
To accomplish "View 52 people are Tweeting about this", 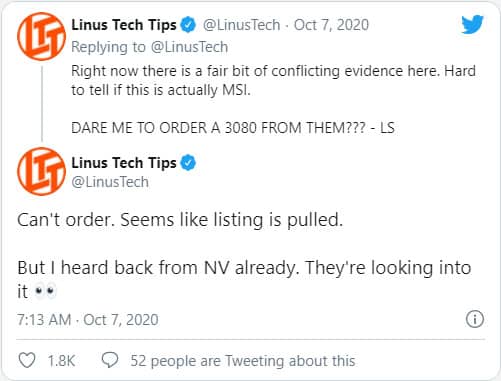I will (243, 361).
